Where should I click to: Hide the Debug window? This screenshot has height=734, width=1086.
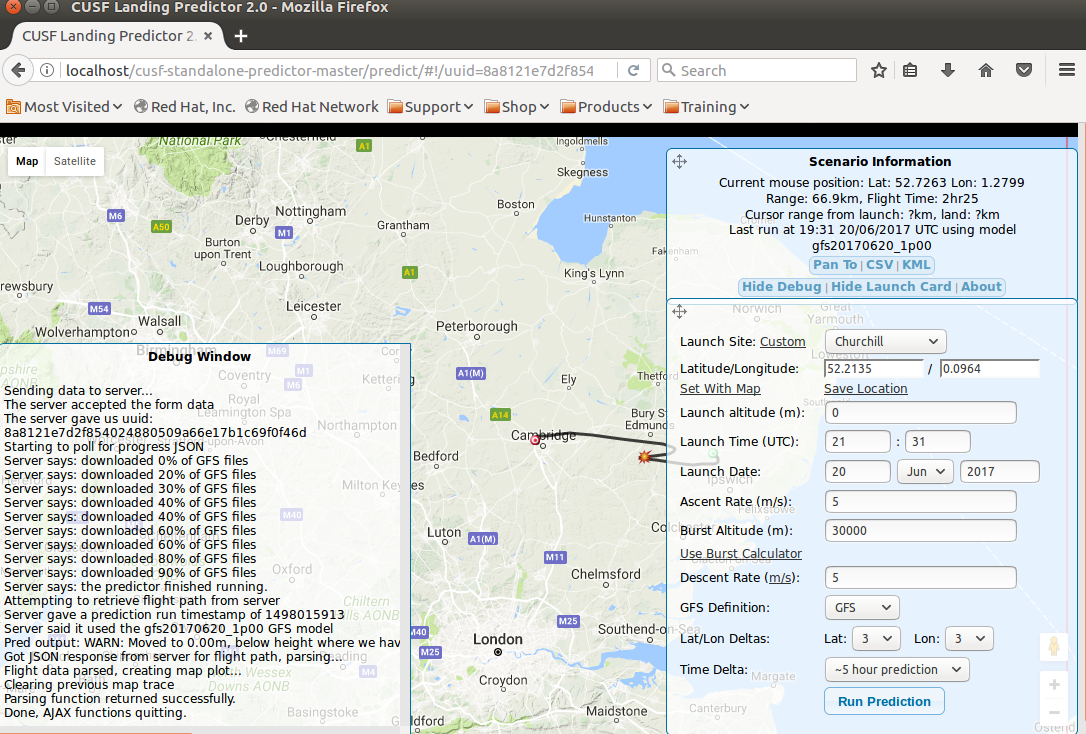(x=781, y=287)
